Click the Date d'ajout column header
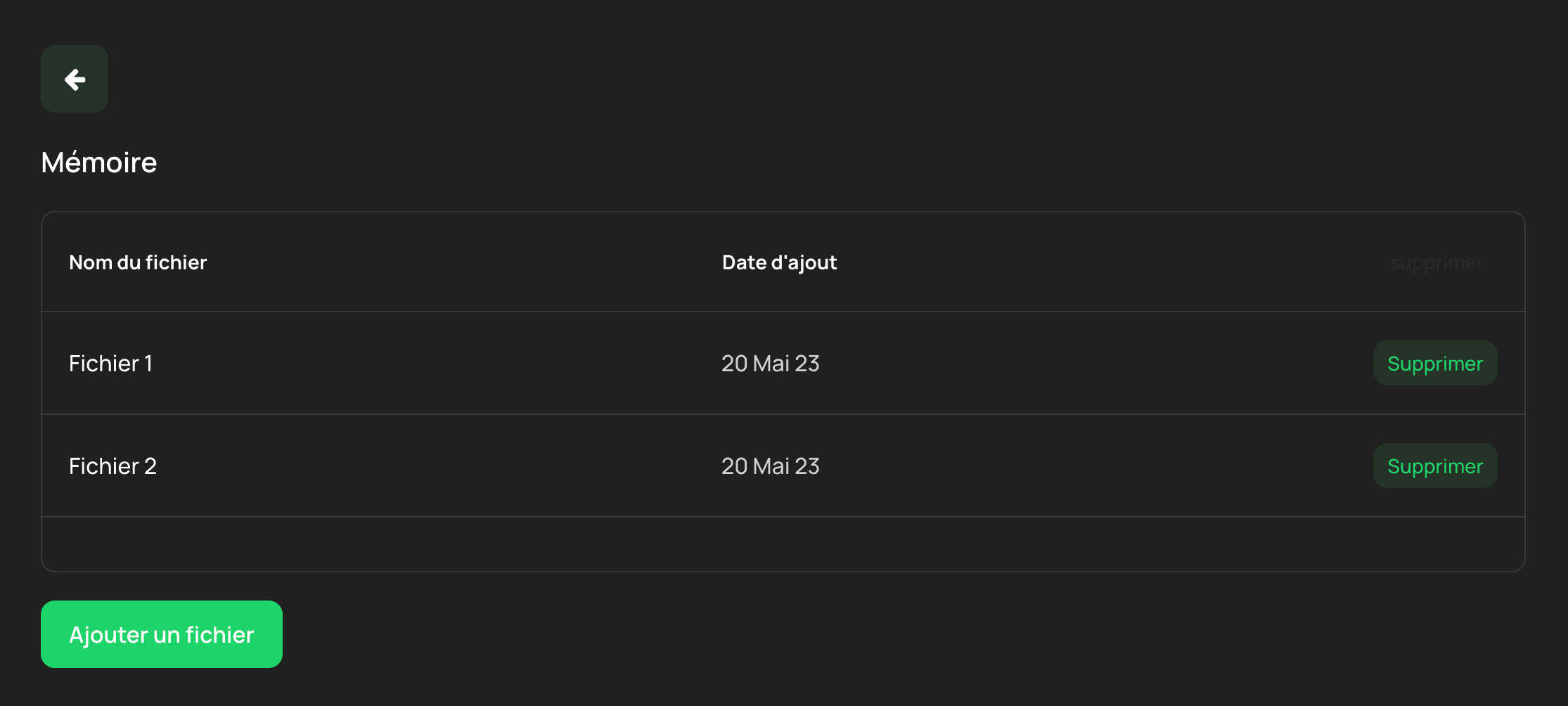Screen dimensions: 1568x706 779,262
